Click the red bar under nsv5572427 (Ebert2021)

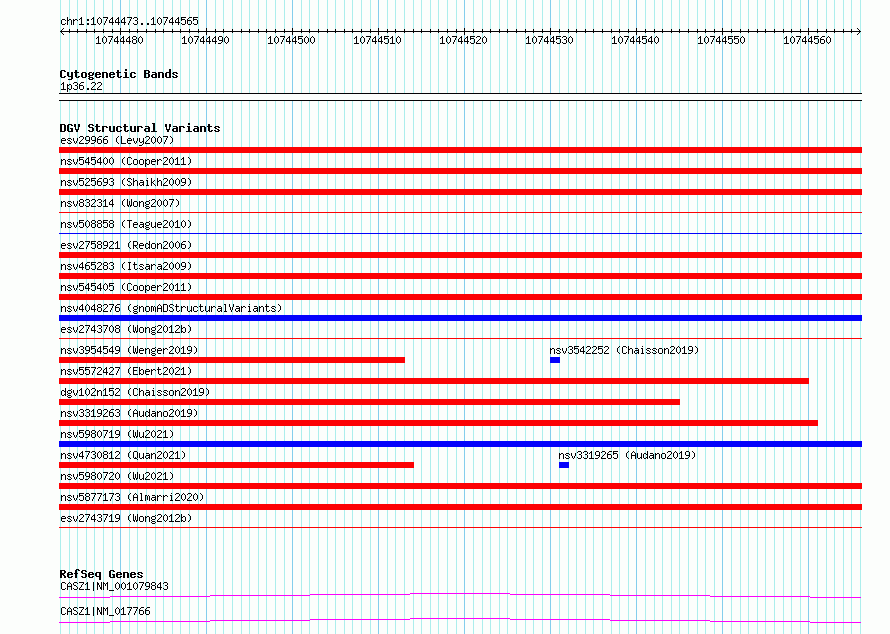434,381
